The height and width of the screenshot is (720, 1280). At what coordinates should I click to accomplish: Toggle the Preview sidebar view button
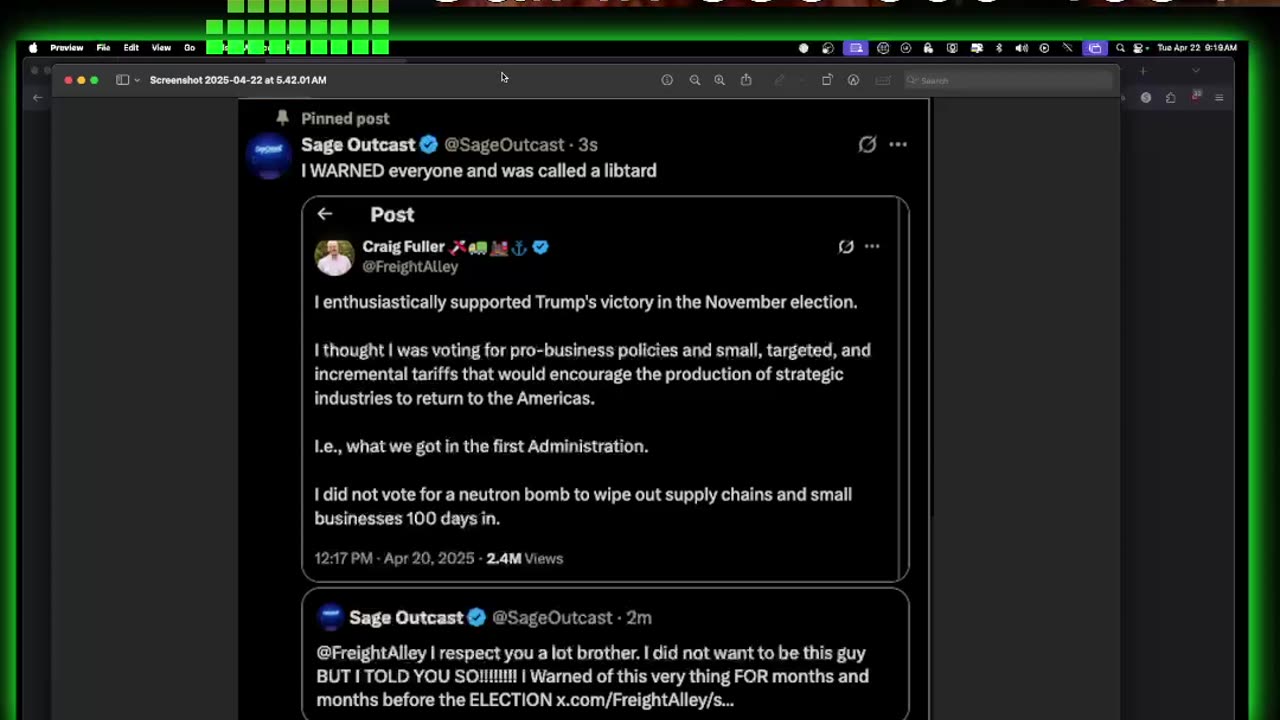(x=122, y=80)
